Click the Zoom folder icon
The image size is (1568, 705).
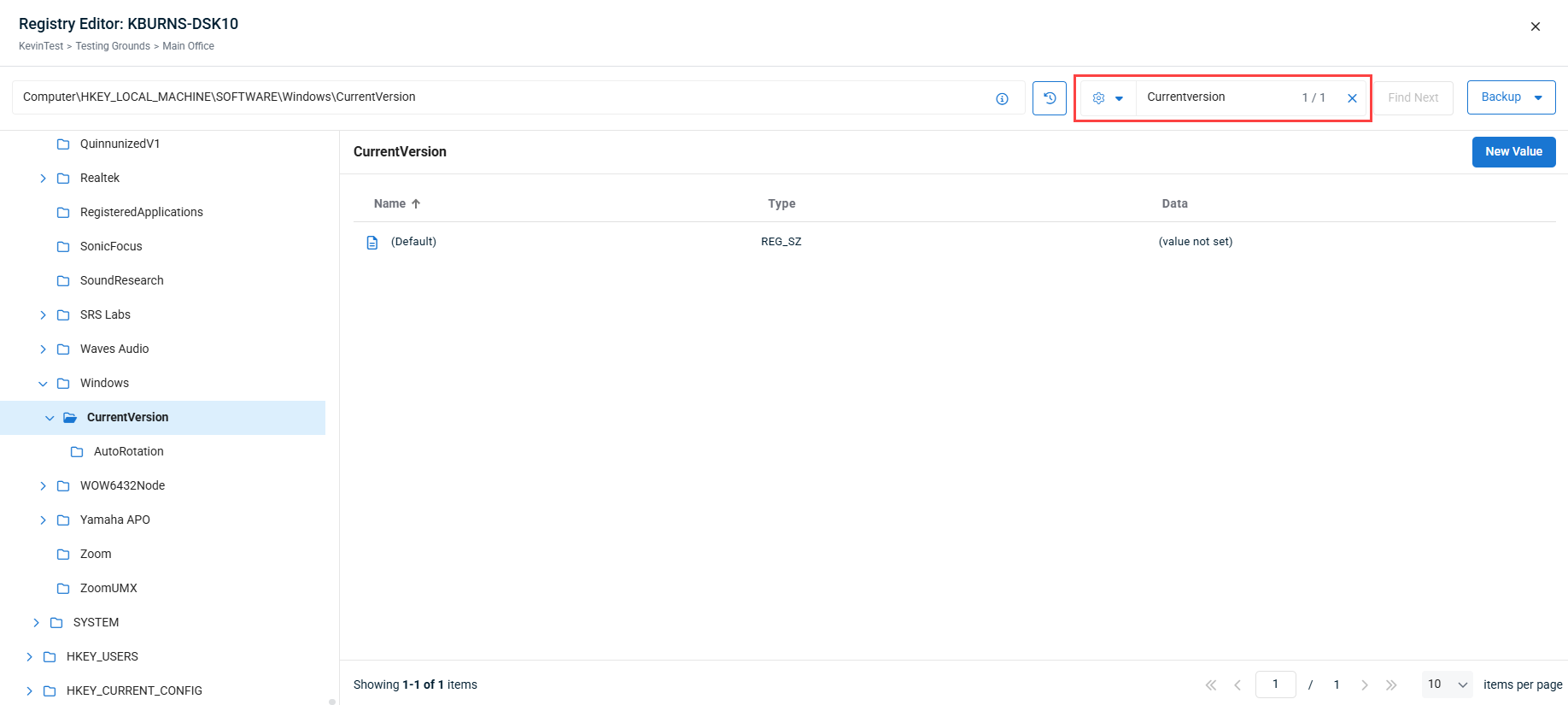click(63, 555)
